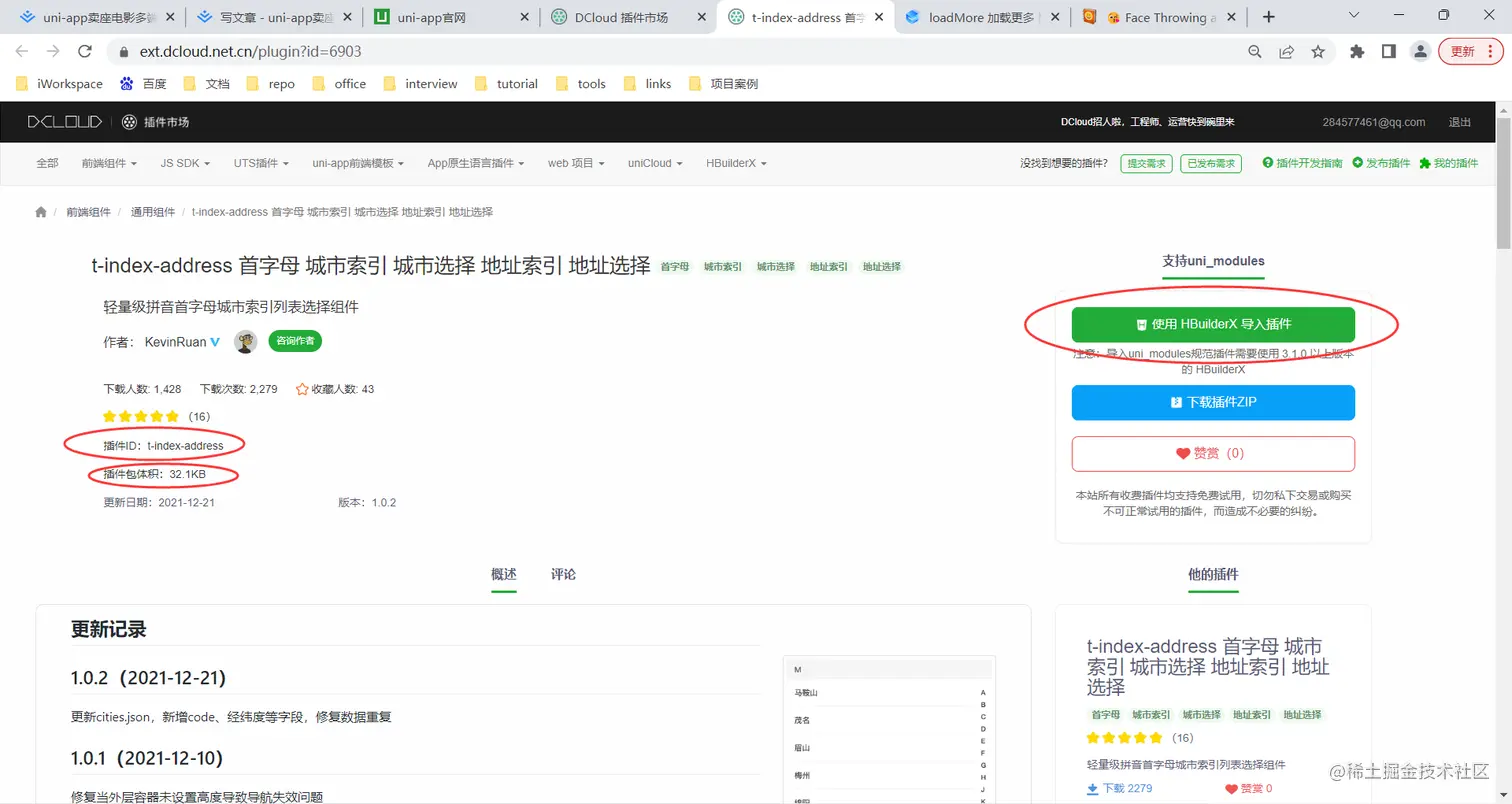This screenshot has height=804, width=1512.
Task: Click the 地址选择 tag next to title
Action: pyautogui.click(x=882, y=267)
